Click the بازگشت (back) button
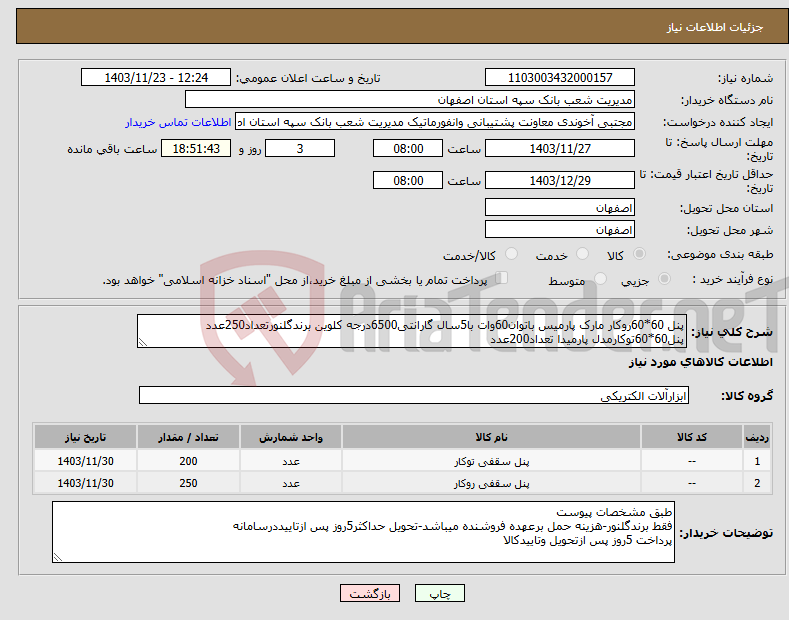This screenshot has width=789, height=620. (370, 593)
